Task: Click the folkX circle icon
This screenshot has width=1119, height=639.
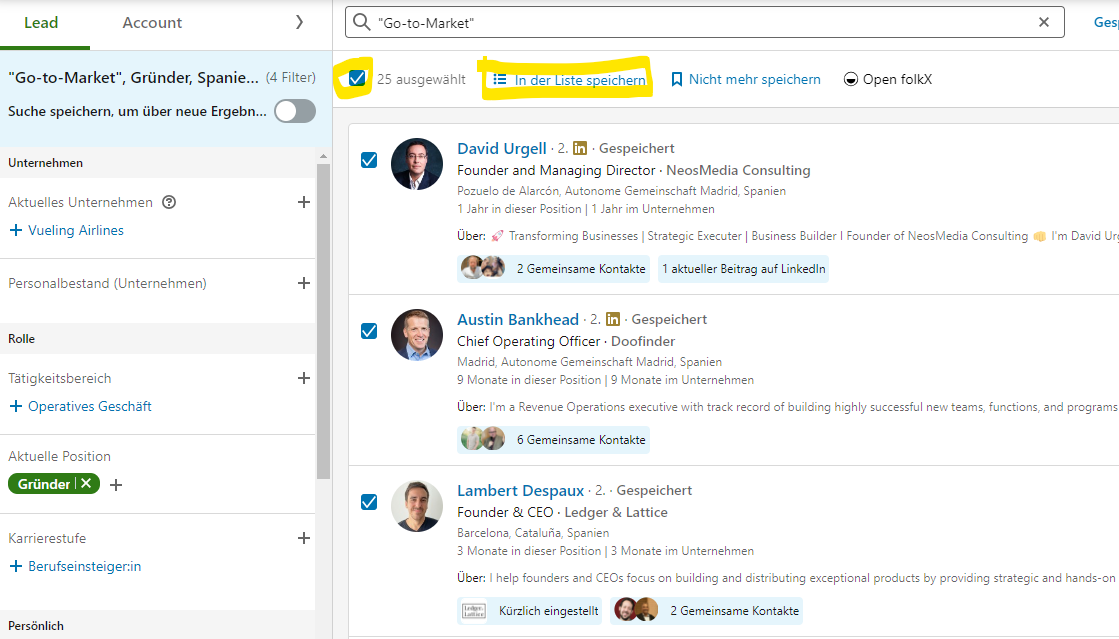Action: 851,79
